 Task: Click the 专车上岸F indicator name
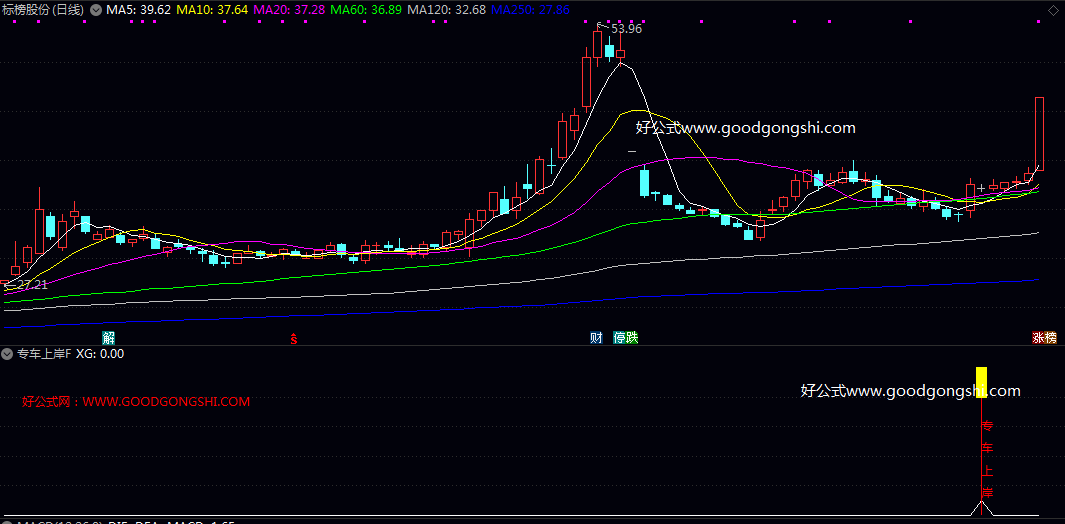tap(43, 354)
